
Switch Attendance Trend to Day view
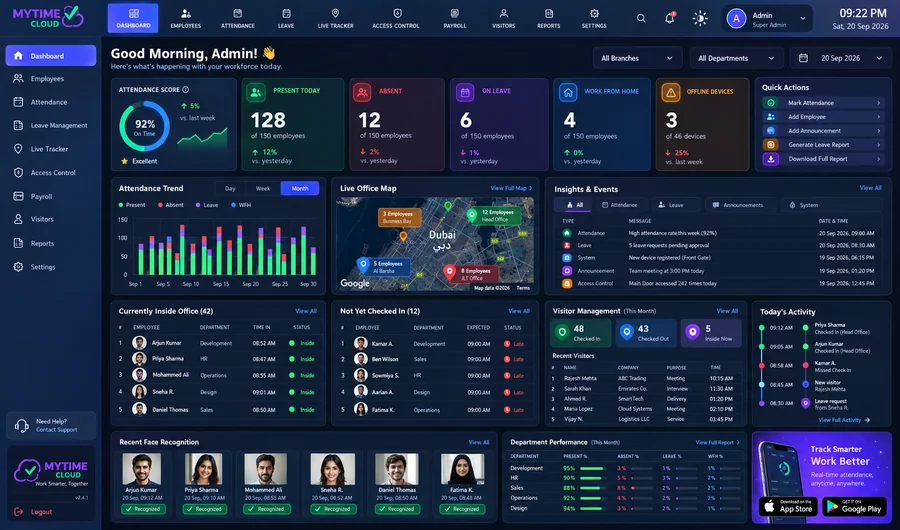click(x=230, y=188)
